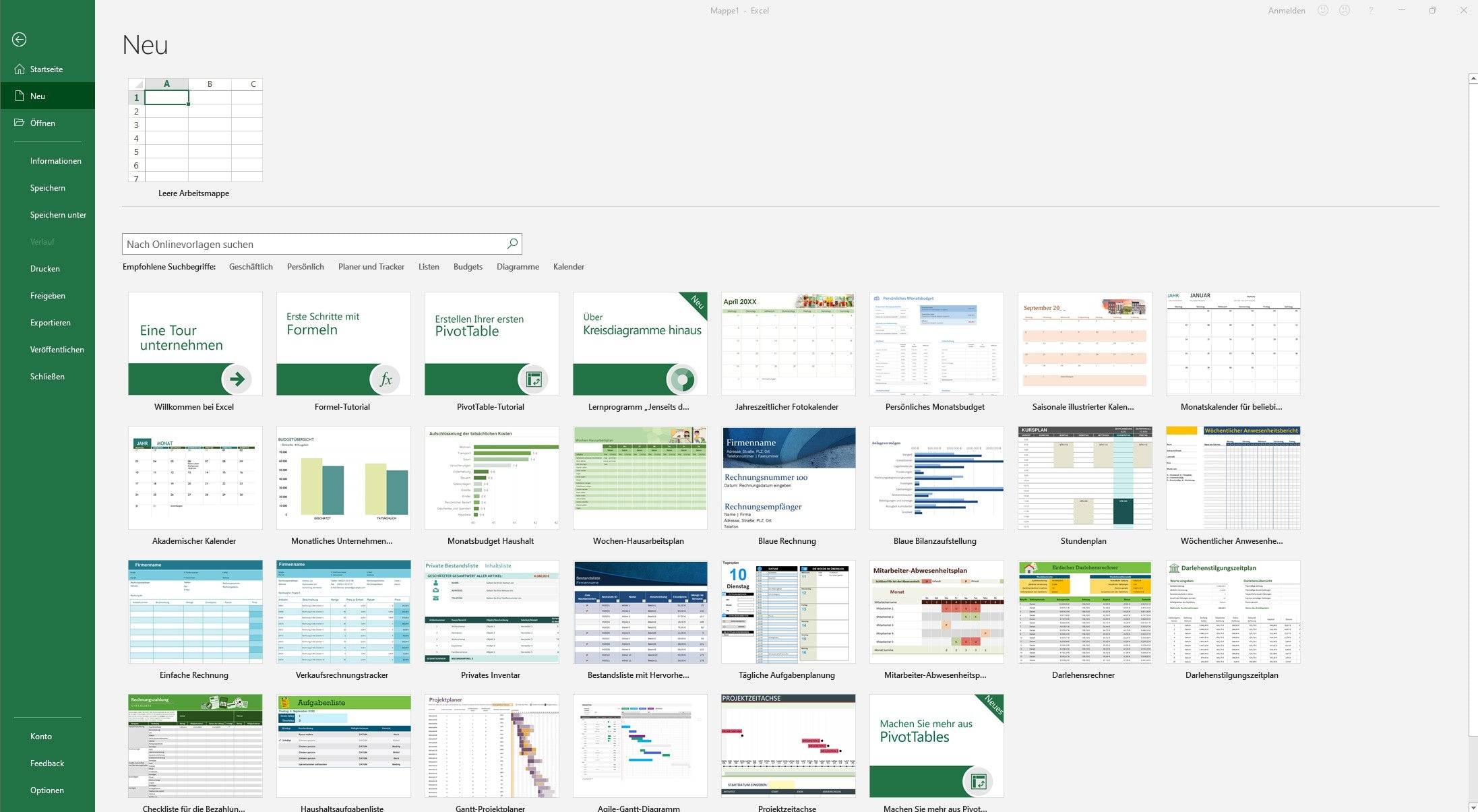The height and width of the screenshot is (812, 1478).
Task: Select the Kalender search suggestion tag
Action: click(568, 266)
